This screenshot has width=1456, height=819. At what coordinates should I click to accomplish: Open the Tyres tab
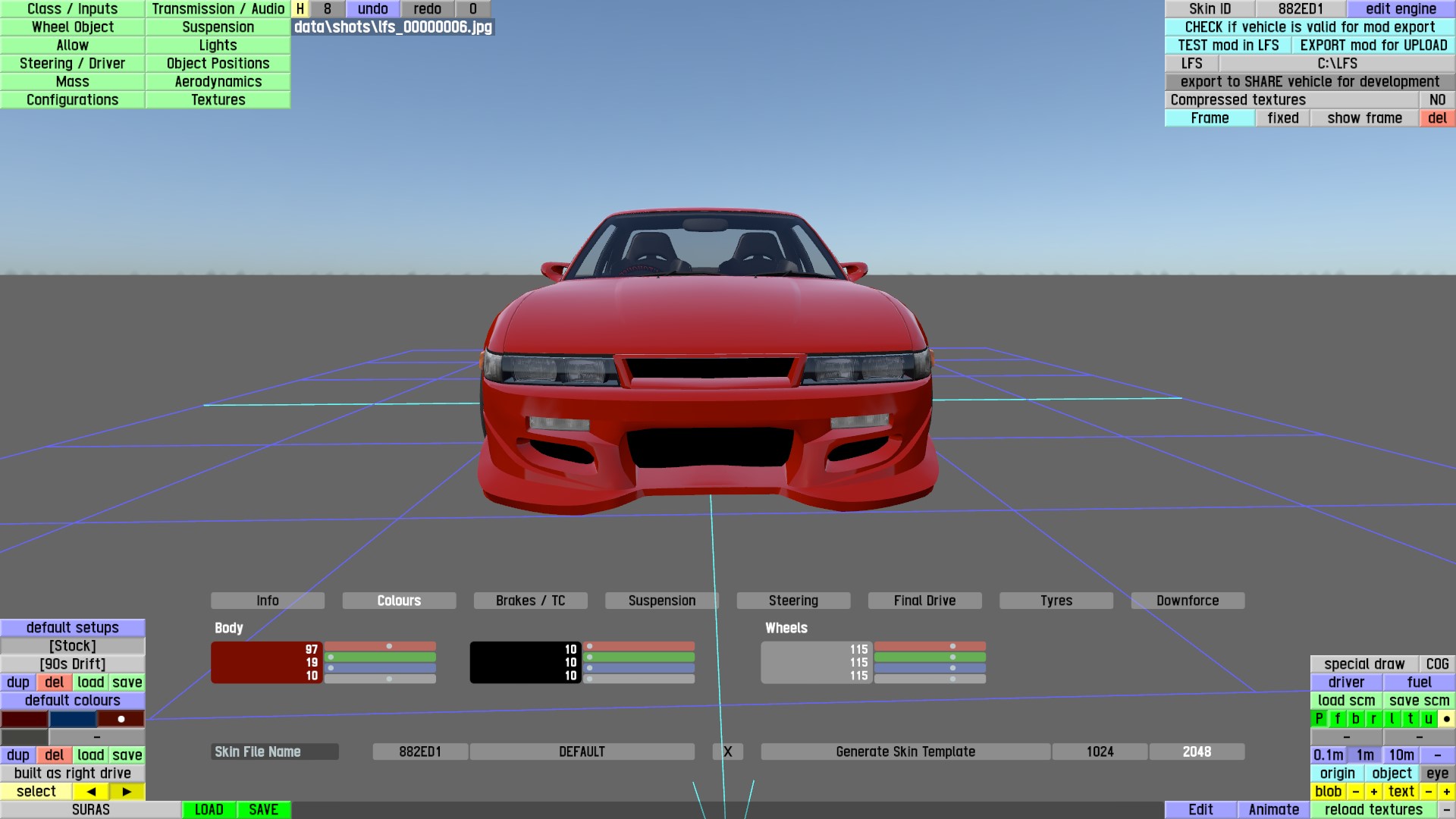pos(1056,601)
